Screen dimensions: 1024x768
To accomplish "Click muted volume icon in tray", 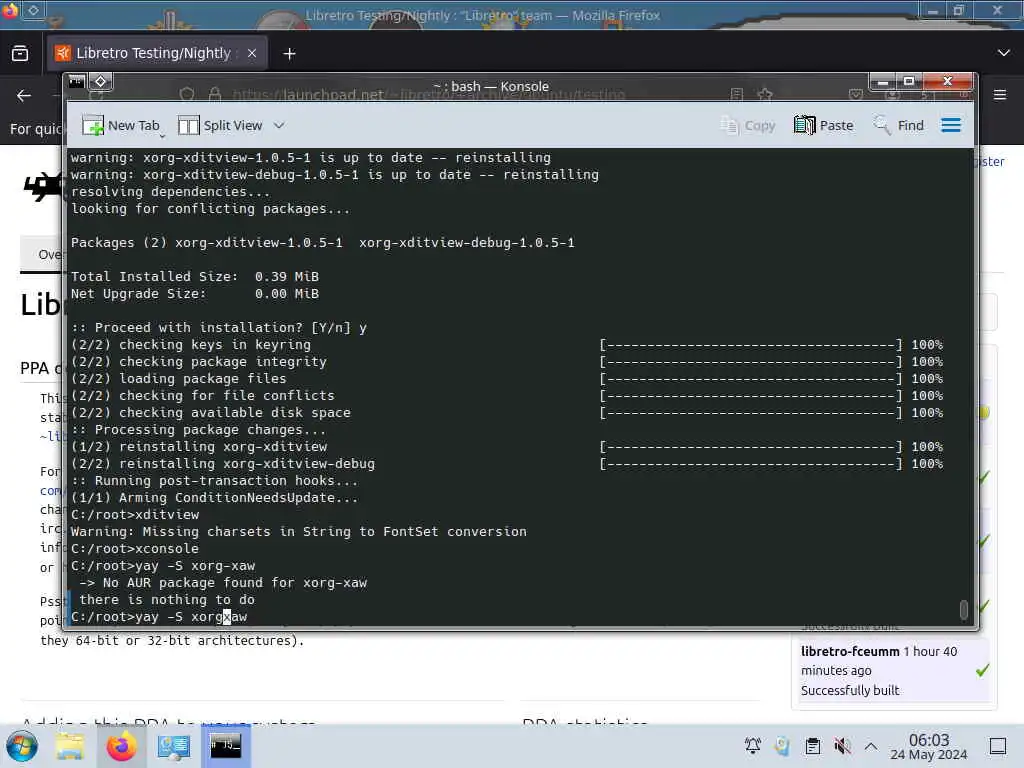I will (x=842, y=746).
